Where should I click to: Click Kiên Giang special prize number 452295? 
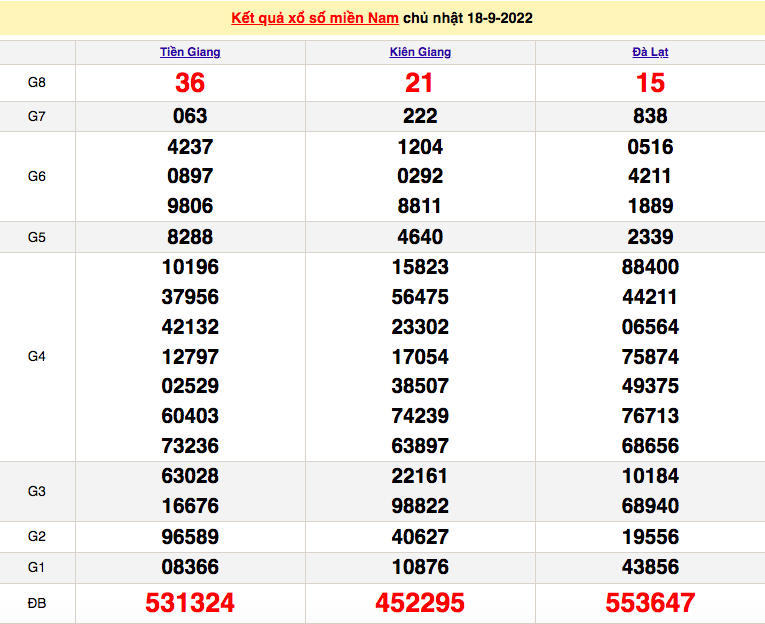tap(420, 603)
